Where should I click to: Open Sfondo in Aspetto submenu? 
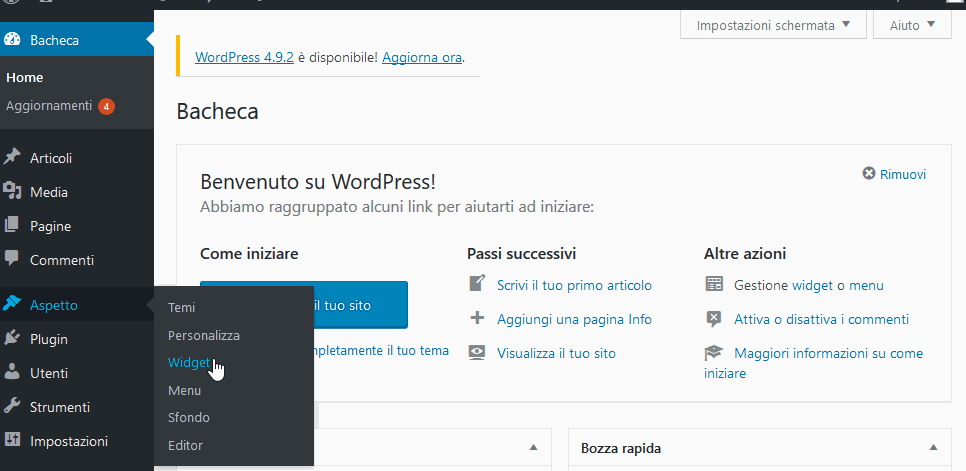click(x=189, y=417)
